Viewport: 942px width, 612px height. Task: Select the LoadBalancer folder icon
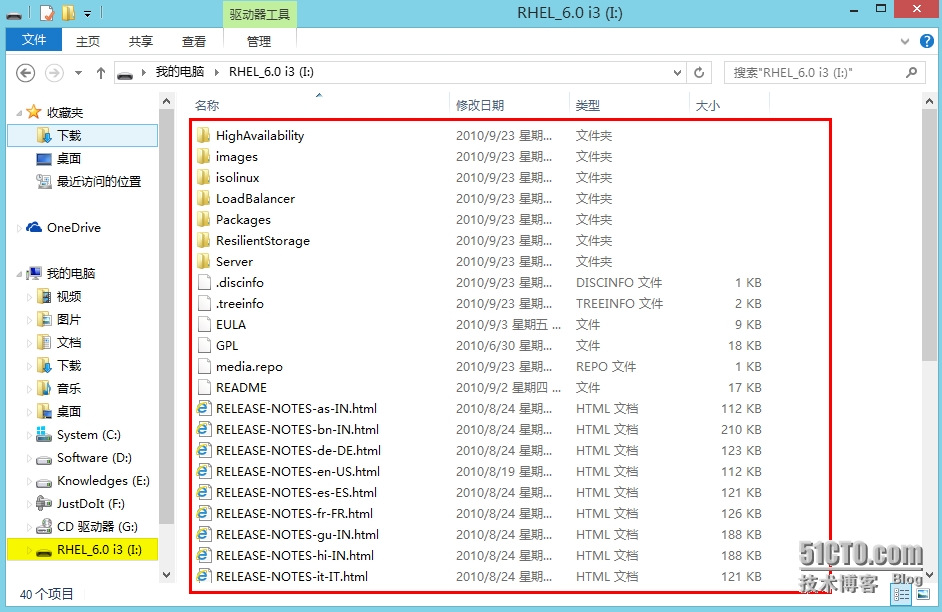(x=204, y=199)
